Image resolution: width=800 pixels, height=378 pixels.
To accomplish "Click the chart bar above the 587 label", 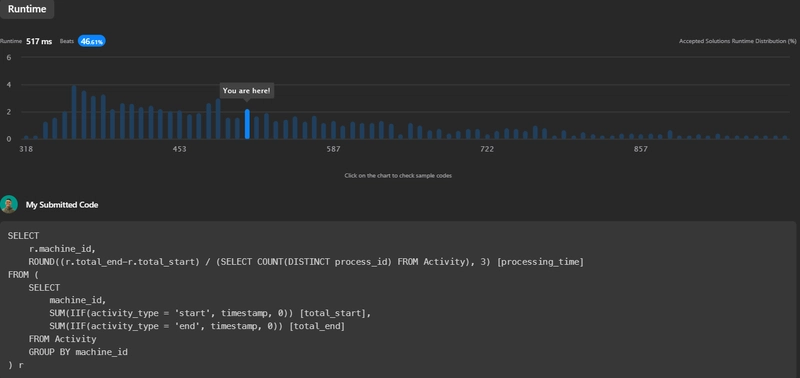I will point(334,130).
